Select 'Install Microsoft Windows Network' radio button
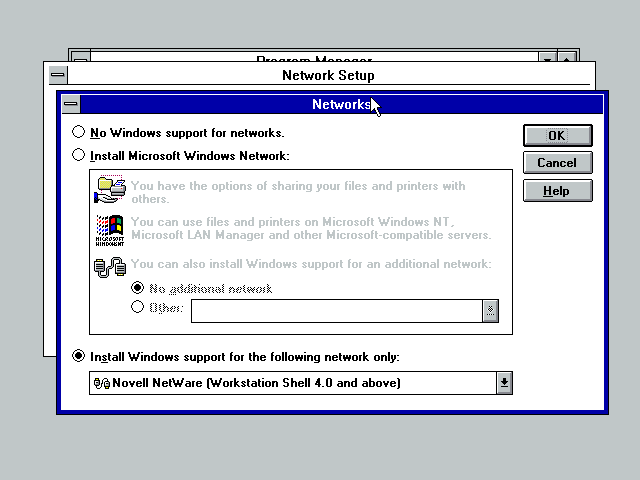 [x=78, y=155]
